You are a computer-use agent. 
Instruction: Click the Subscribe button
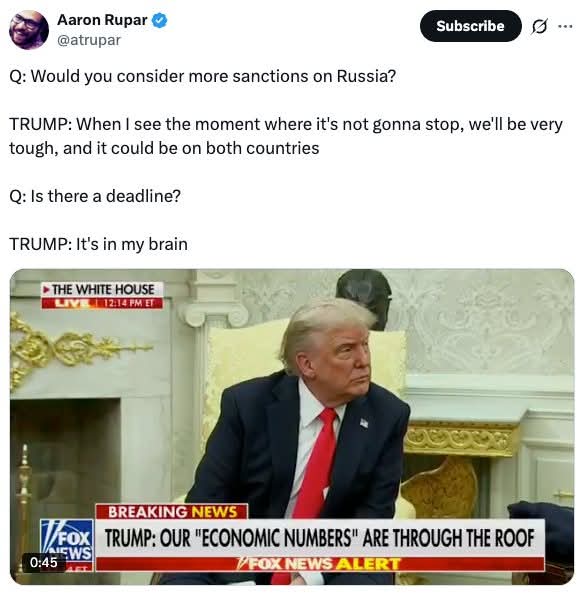click(470, 26)
